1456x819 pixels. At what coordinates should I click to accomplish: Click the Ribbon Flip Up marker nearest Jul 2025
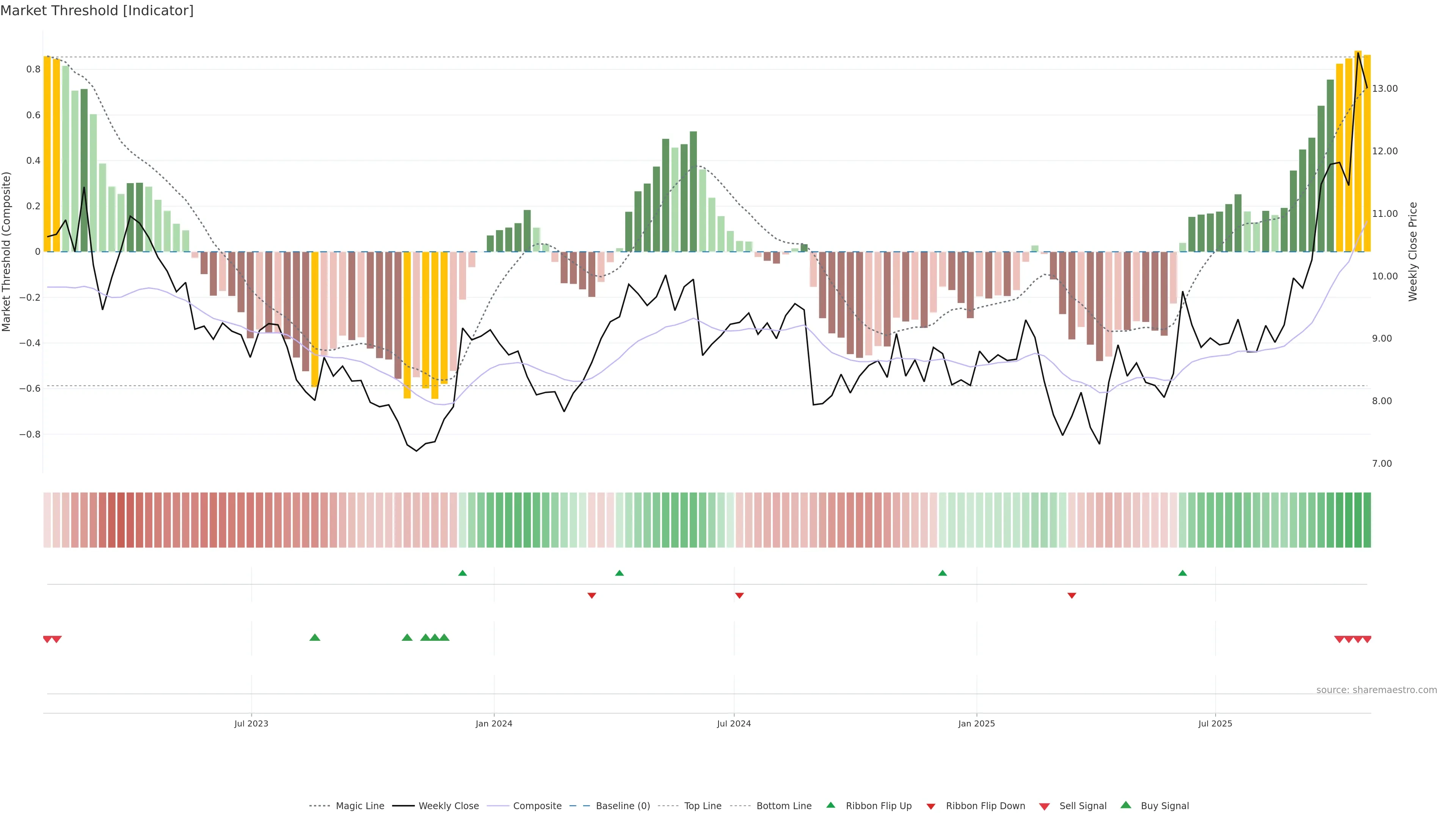click(x=1183, y=573)
